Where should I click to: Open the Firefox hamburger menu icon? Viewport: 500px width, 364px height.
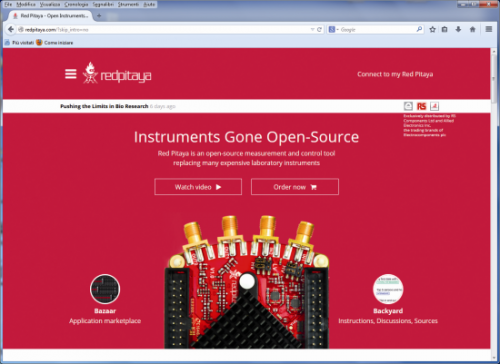(x=489, y=29)
